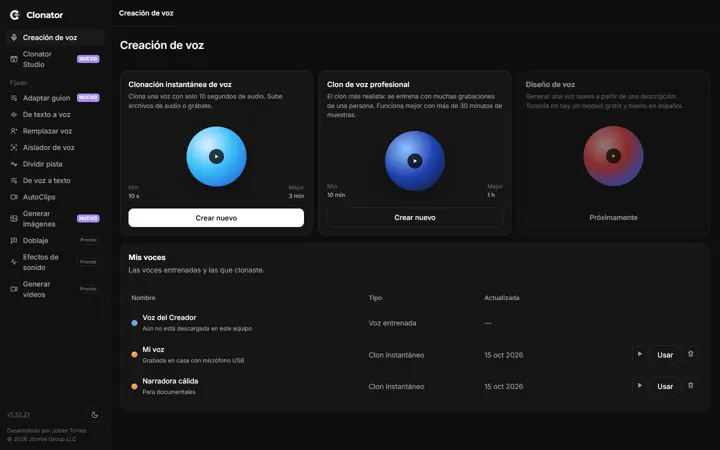Click the orange dot beside Narradora cálida
The height and width of the screenshot is (450, 720).
coord(134,387)
